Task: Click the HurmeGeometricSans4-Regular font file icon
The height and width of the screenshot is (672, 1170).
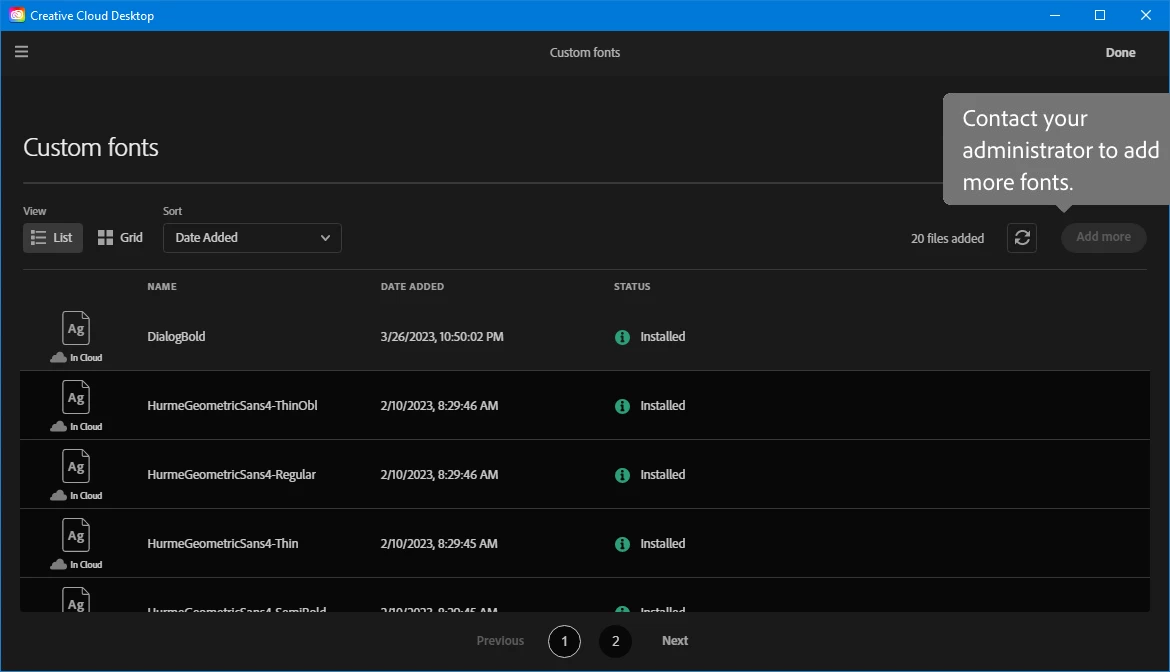Action: tap(76, 466)
